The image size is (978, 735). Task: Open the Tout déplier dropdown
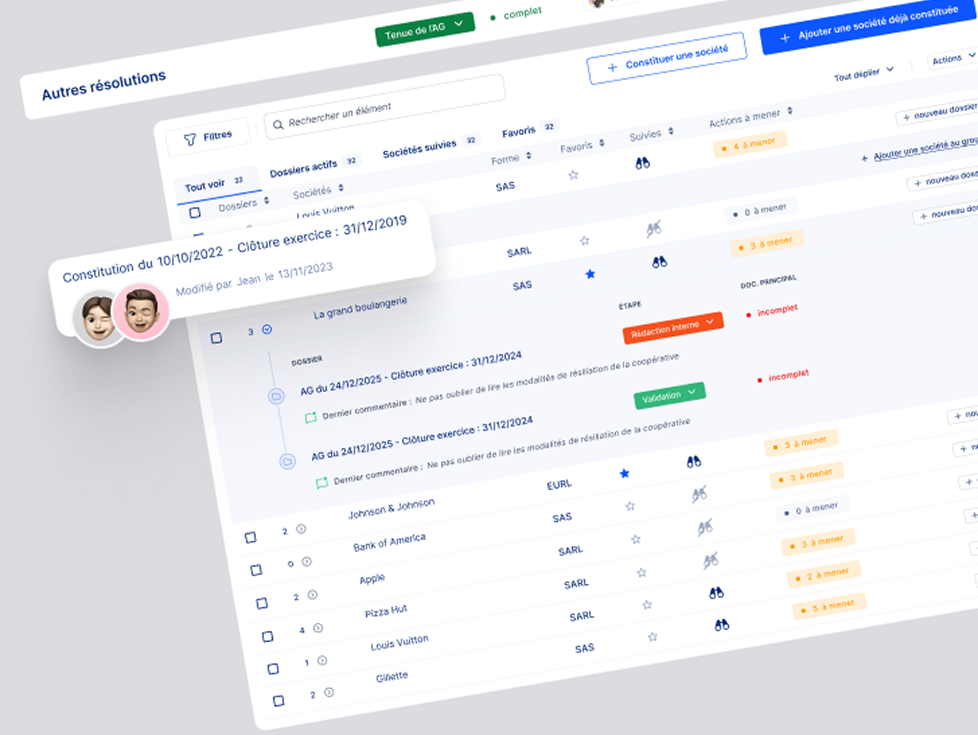pos(864,74)
